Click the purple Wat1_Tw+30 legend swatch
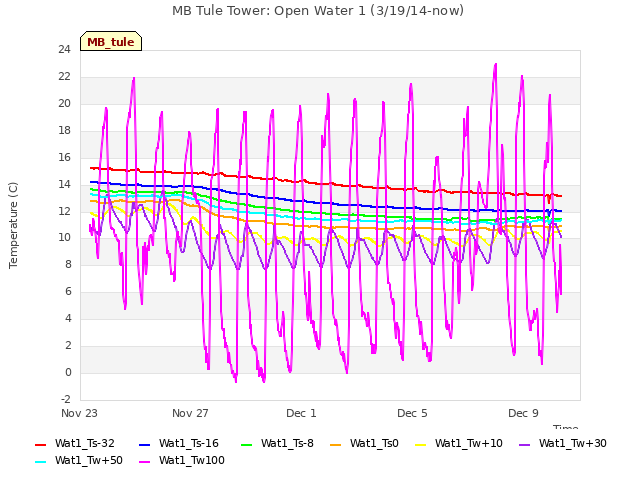This screenshot has height=480, width=640. [524, 444]
